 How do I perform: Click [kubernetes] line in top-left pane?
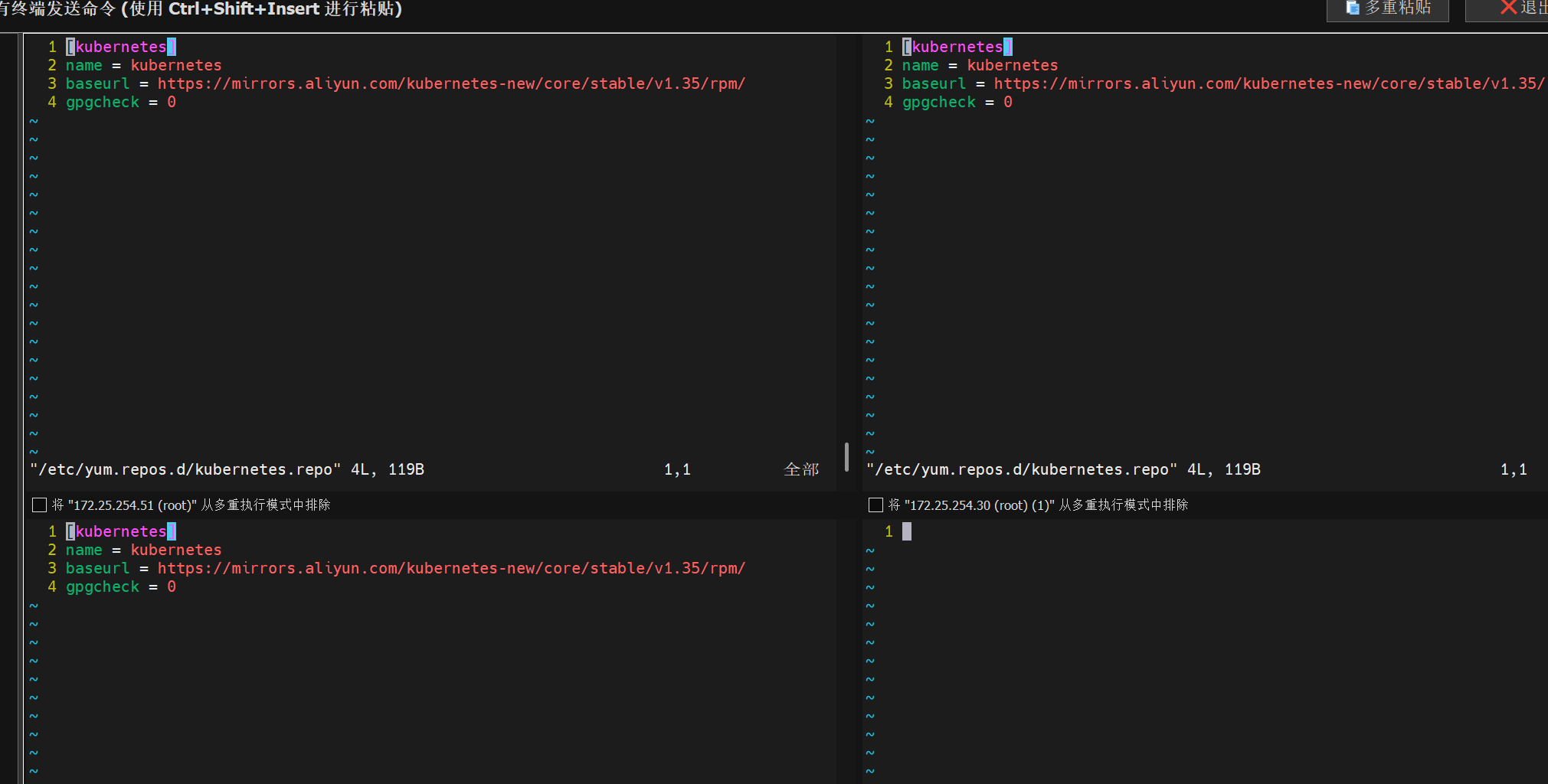pos(121,47)
